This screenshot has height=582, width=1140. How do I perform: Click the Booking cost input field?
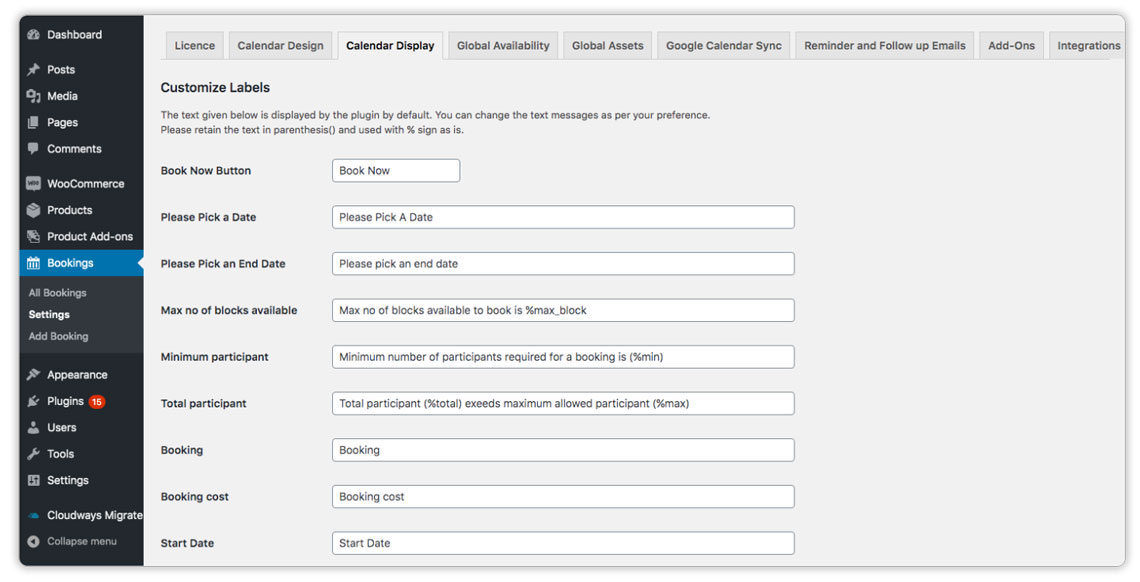[x=563, y=496]
